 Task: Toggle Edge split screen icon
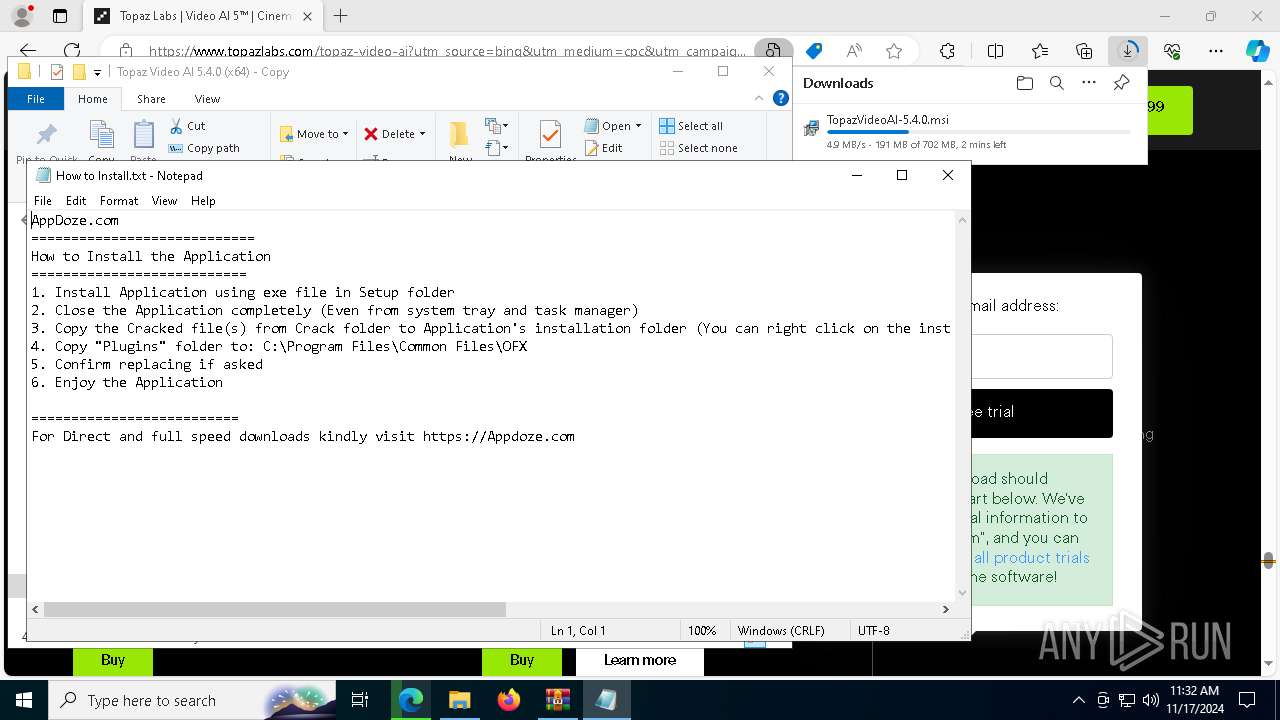[x=995, y=51]
